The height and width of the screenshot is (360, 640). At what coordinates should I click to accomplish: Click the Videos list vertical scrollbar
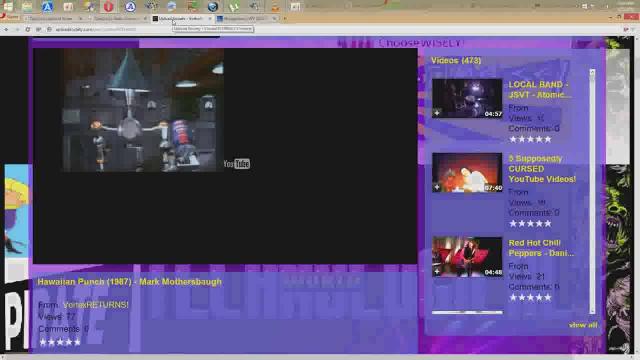(x=592, y=192)
